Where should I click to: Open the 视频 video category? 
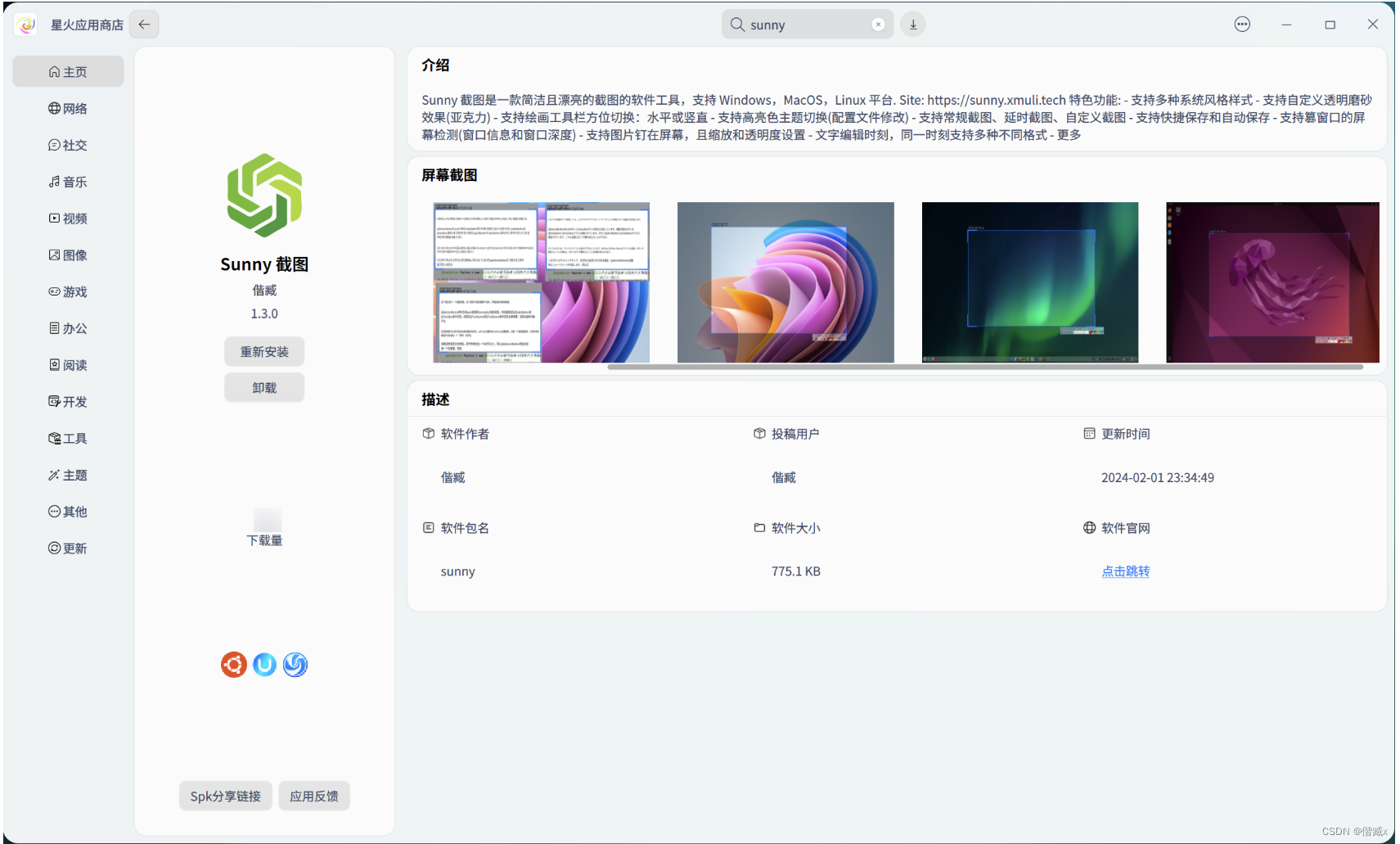(68, 219)
